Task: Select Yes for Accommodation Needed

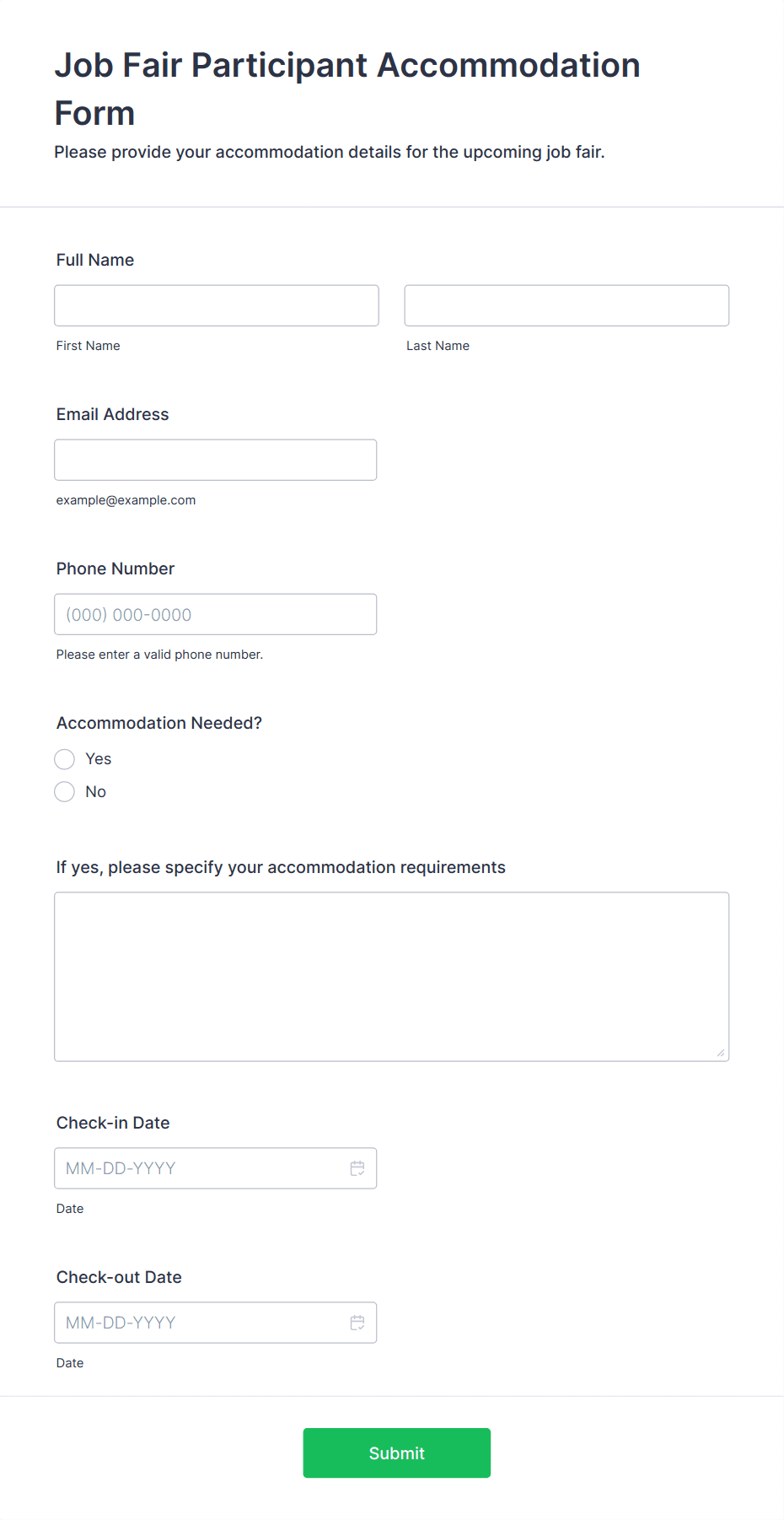Action: (65, 759)
